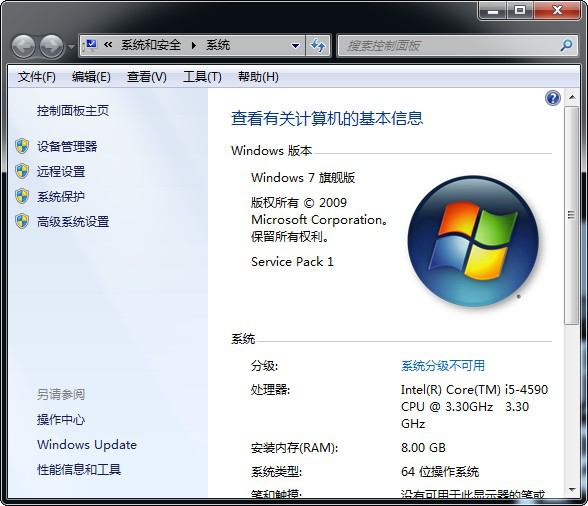Click the Forward navigation arrow
Viewport: 588px width, 506px height.
(51, 47)
